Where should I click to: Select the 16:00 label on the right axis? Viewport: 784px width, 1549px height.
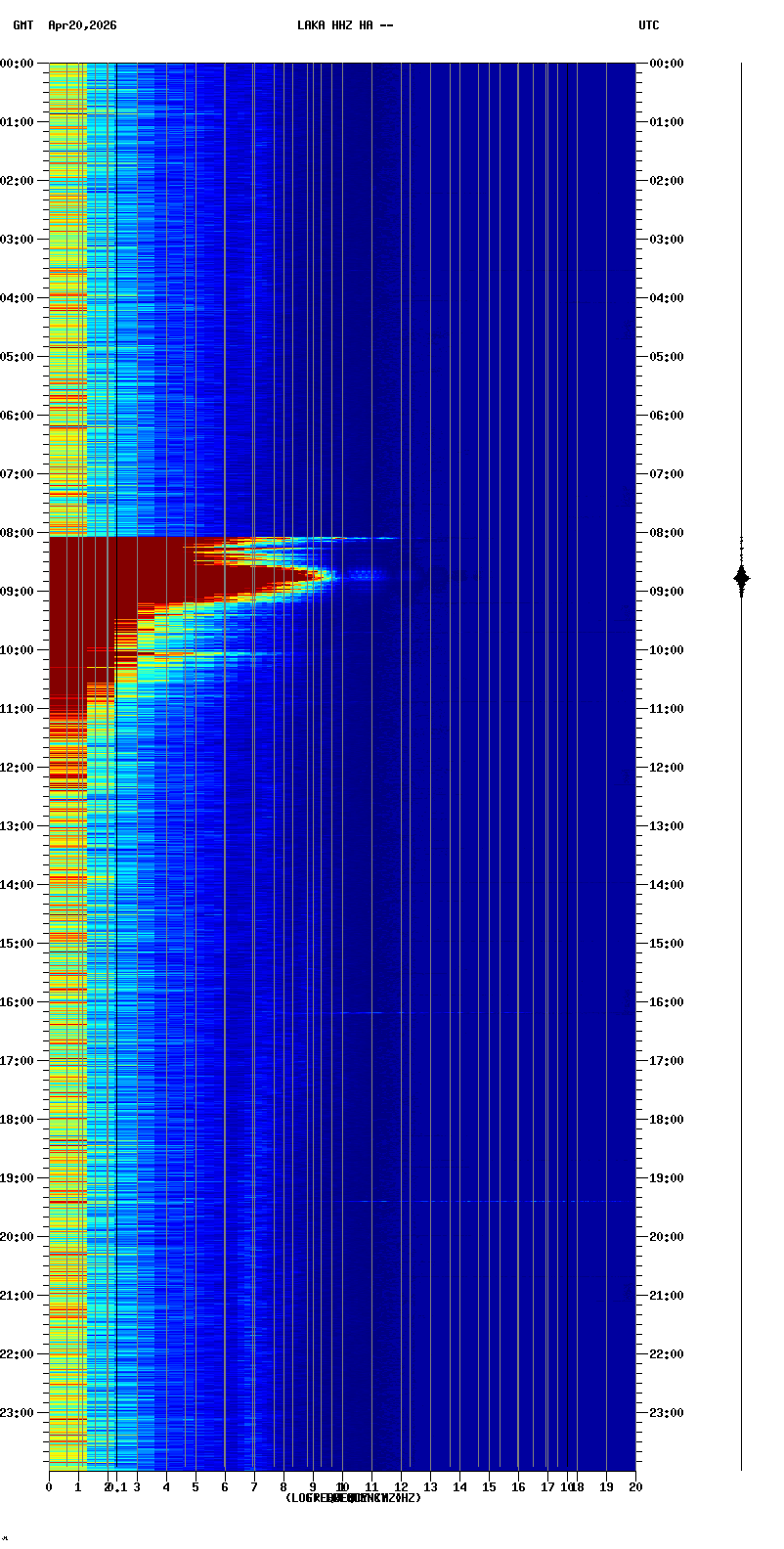(667, 1002)
